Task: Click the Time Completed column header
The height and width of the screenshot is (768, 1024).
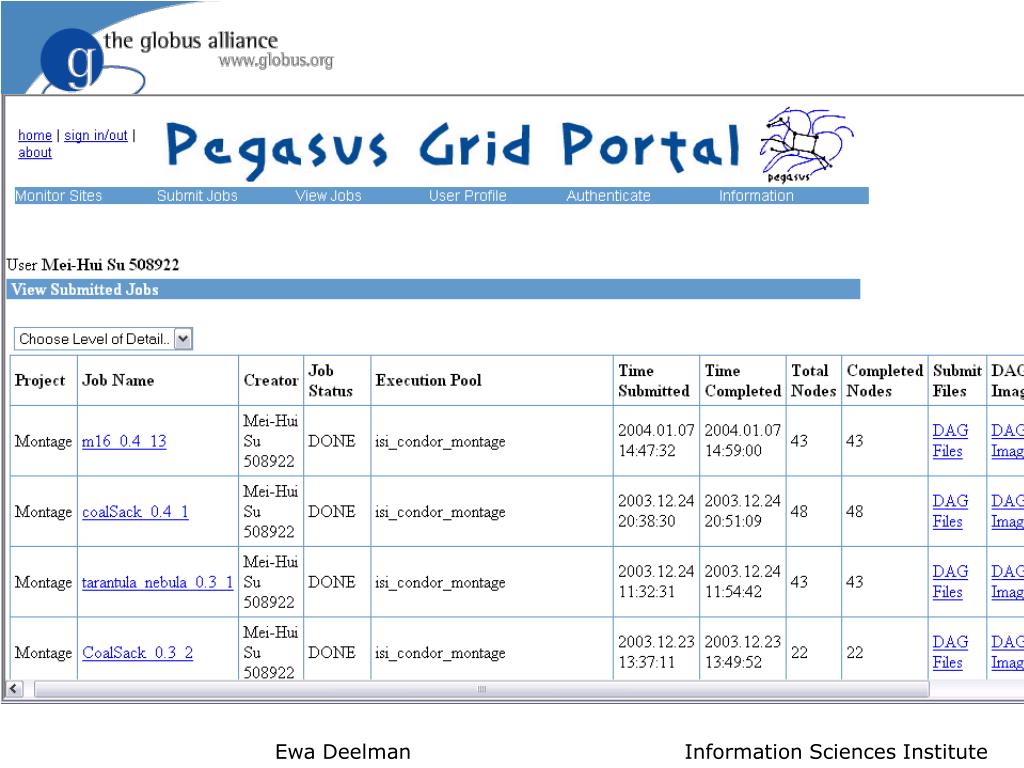Action: click(743, 381)
